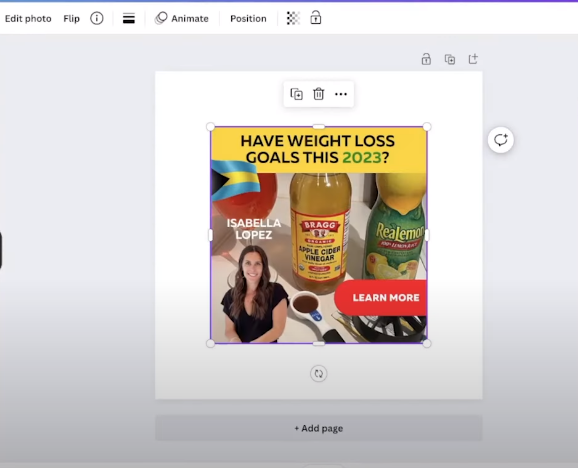Open the Flip options
Viewport: 578px width, 468px height.
click(71, 18)
